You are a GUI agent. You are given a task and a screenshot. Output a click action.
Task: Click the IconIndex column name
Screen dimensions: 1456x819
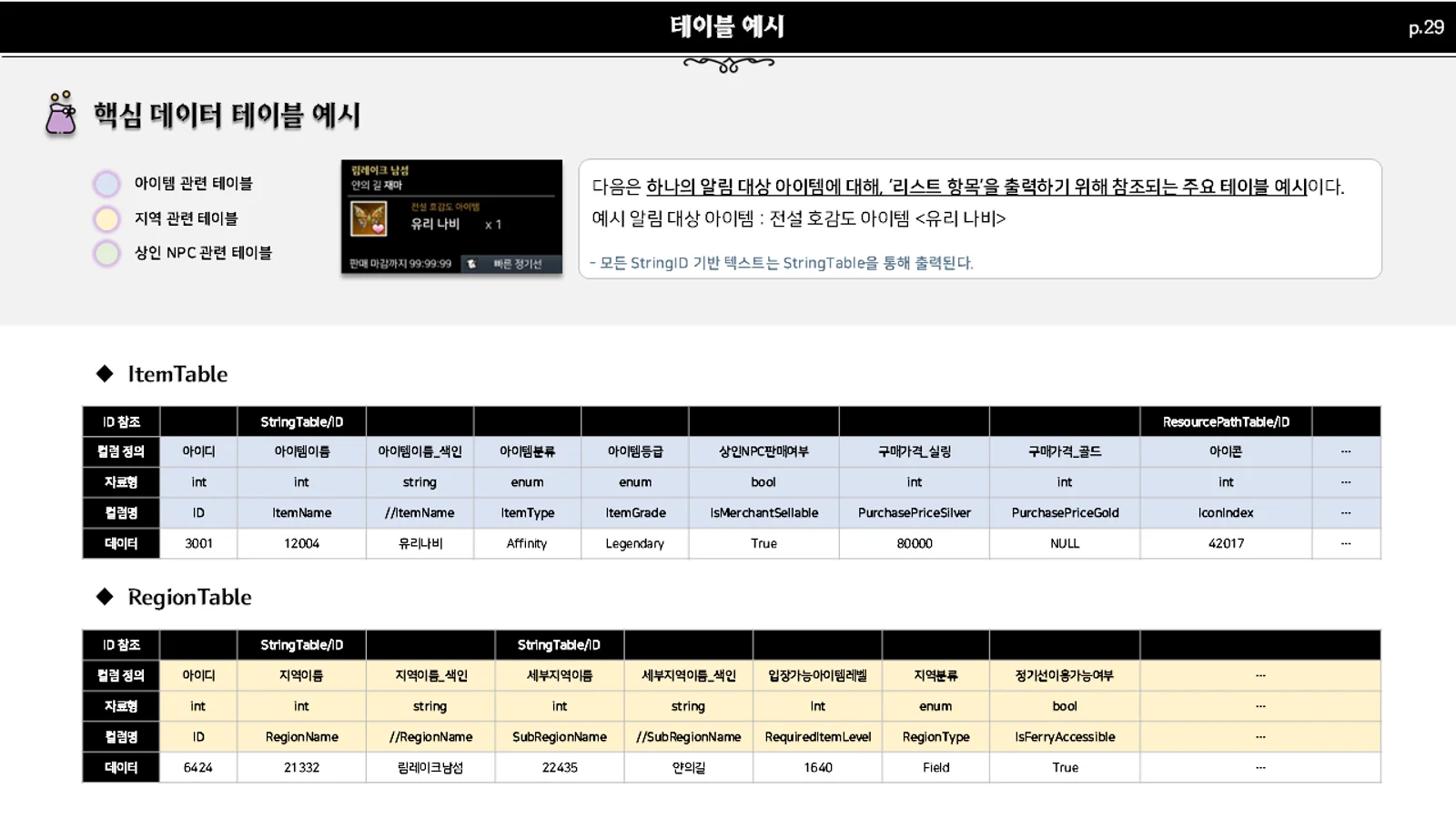pos(1226,512)
